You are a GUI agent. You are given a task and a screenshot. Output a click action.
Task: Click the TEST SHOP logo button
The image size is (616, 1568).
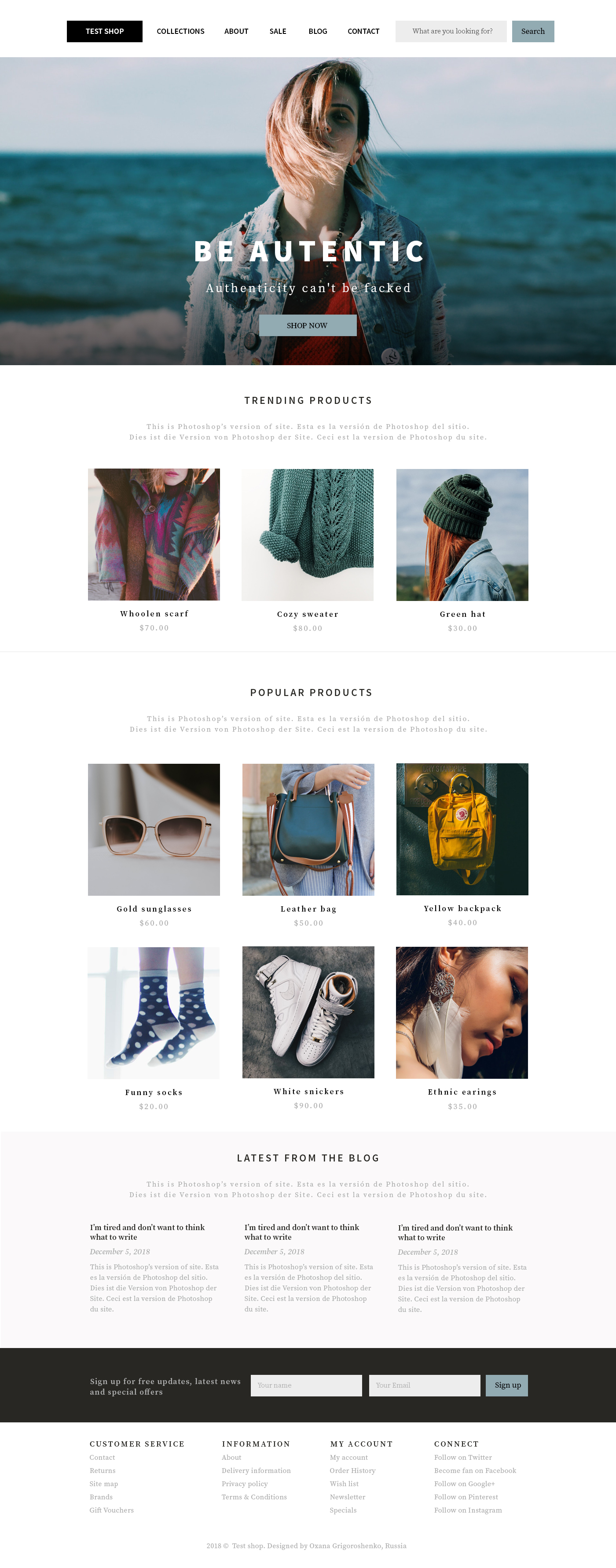coord(105,32)
